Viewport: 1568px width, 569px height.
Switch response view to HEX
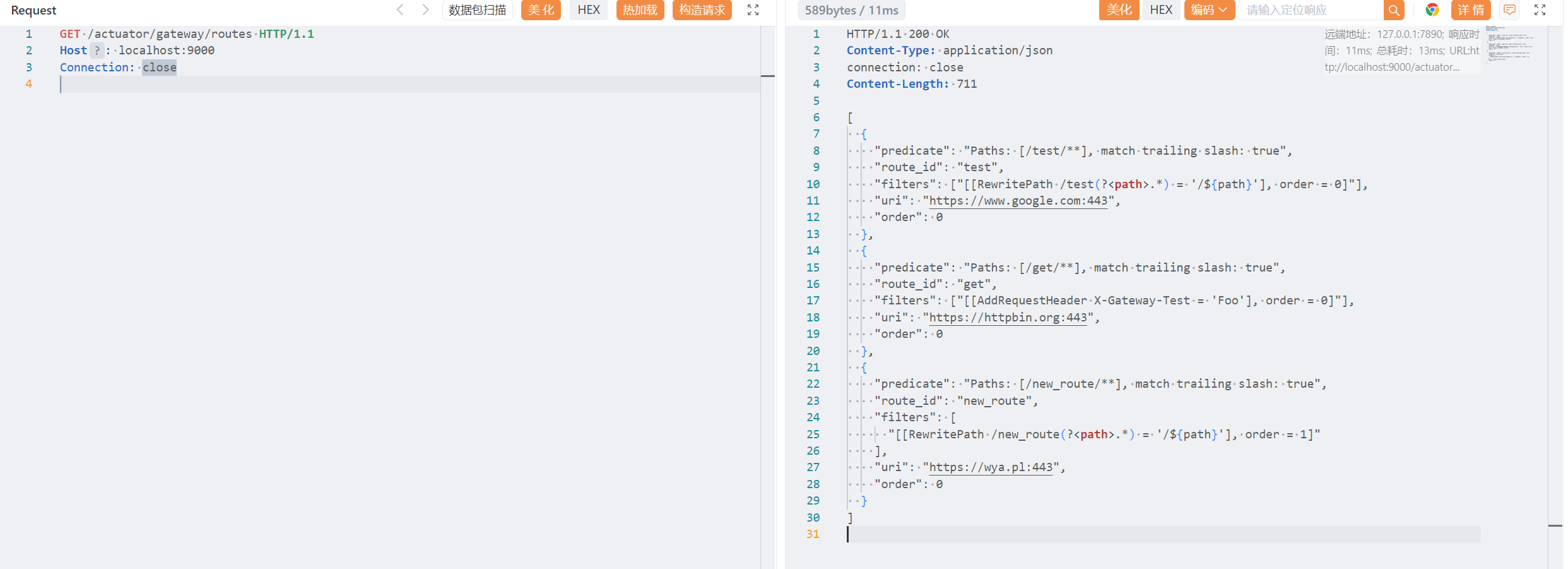1161,10
